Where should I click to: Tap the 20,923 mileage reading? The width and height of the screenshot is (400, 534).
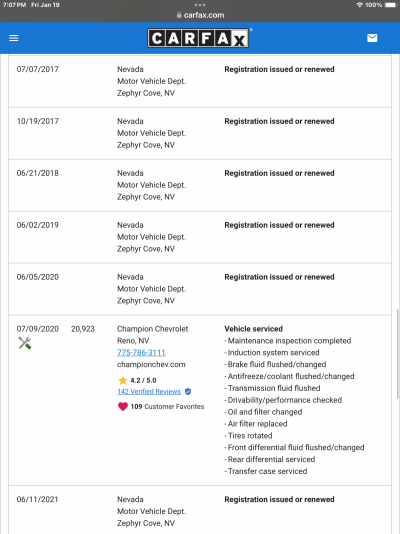point(83,329)
